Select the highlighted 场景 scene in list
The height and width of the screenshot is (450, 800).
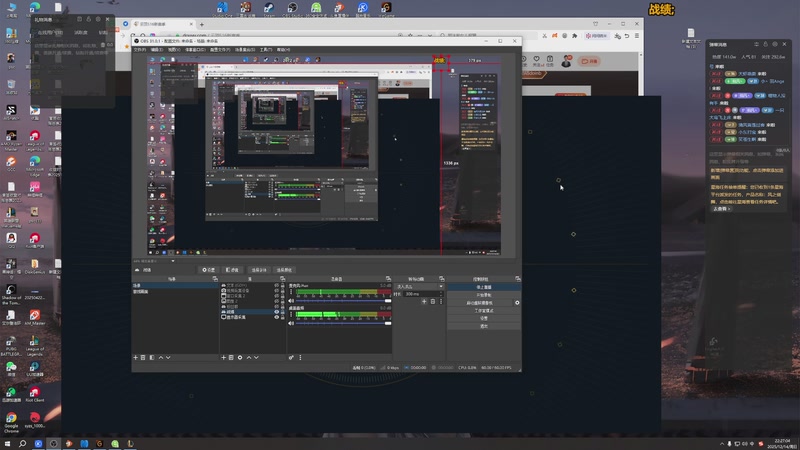pyautogui.click(x=175, y=285)
